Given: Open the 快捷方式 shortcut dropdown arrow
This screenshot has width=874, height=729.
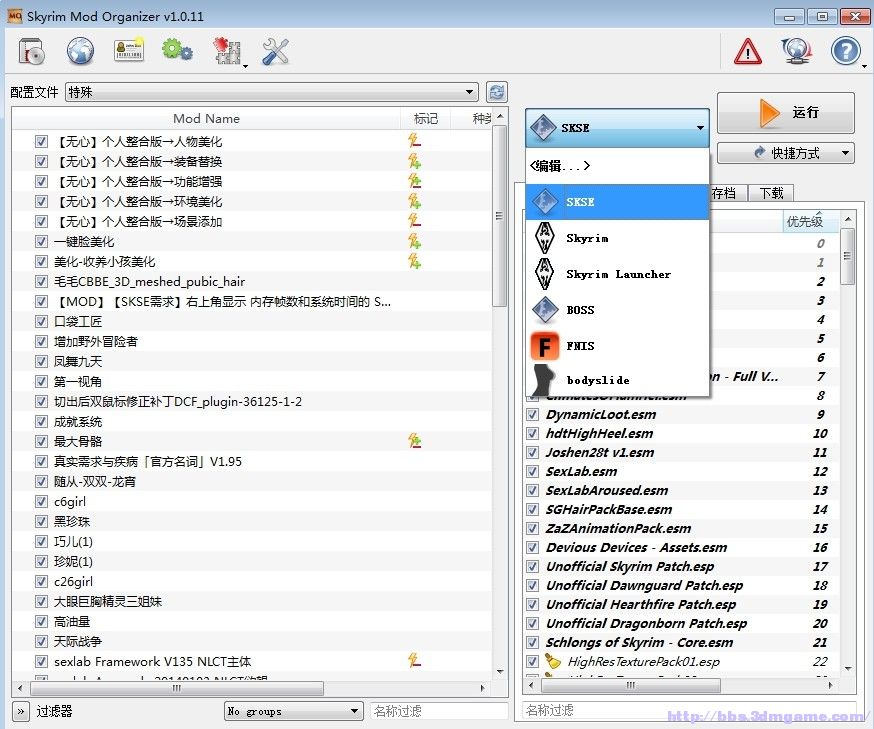Looking at the screenshot, I should 845,153.
